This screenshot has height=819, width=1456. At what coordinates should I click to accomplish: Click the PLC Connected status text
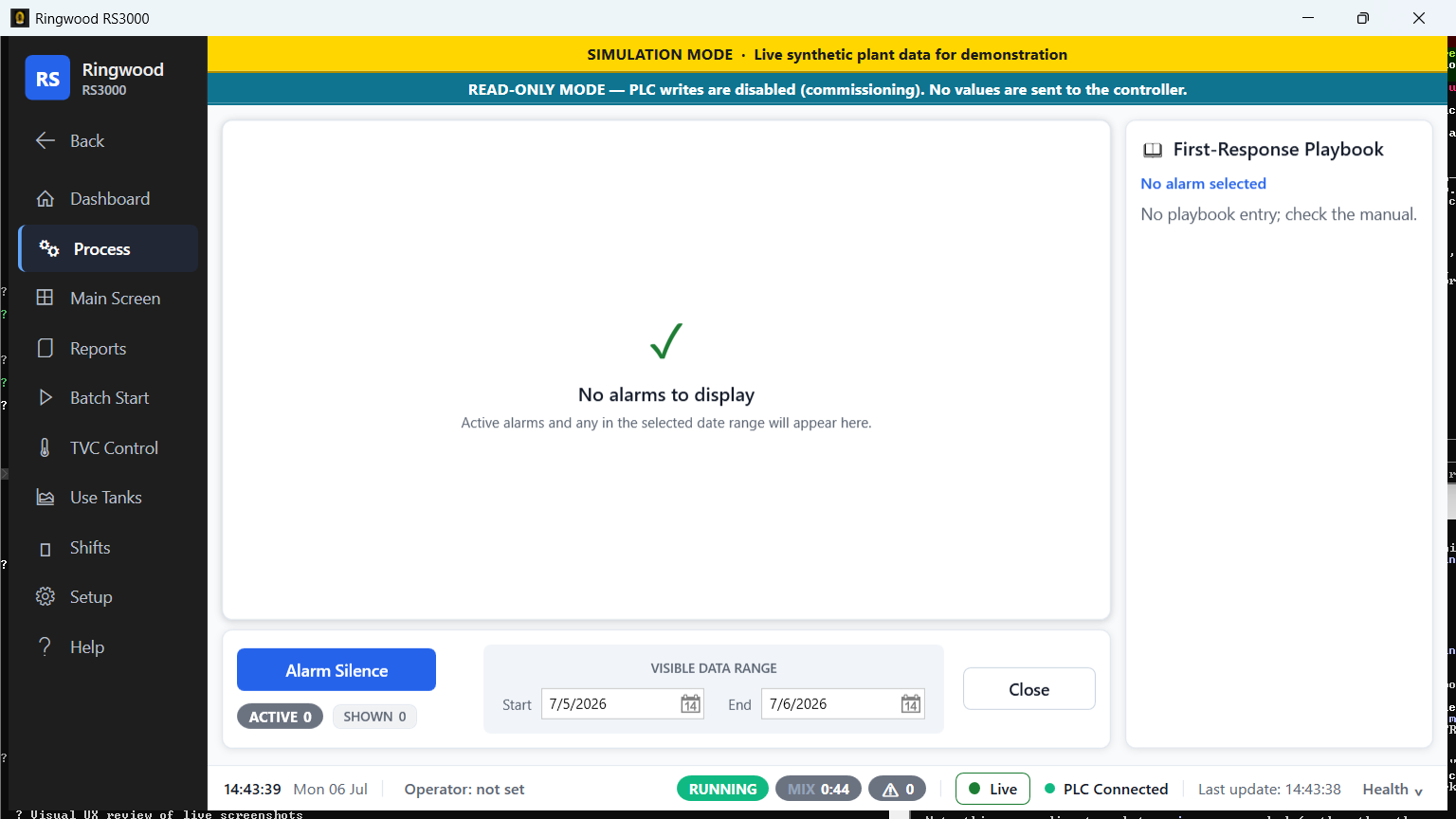[x=1116, y=789]
